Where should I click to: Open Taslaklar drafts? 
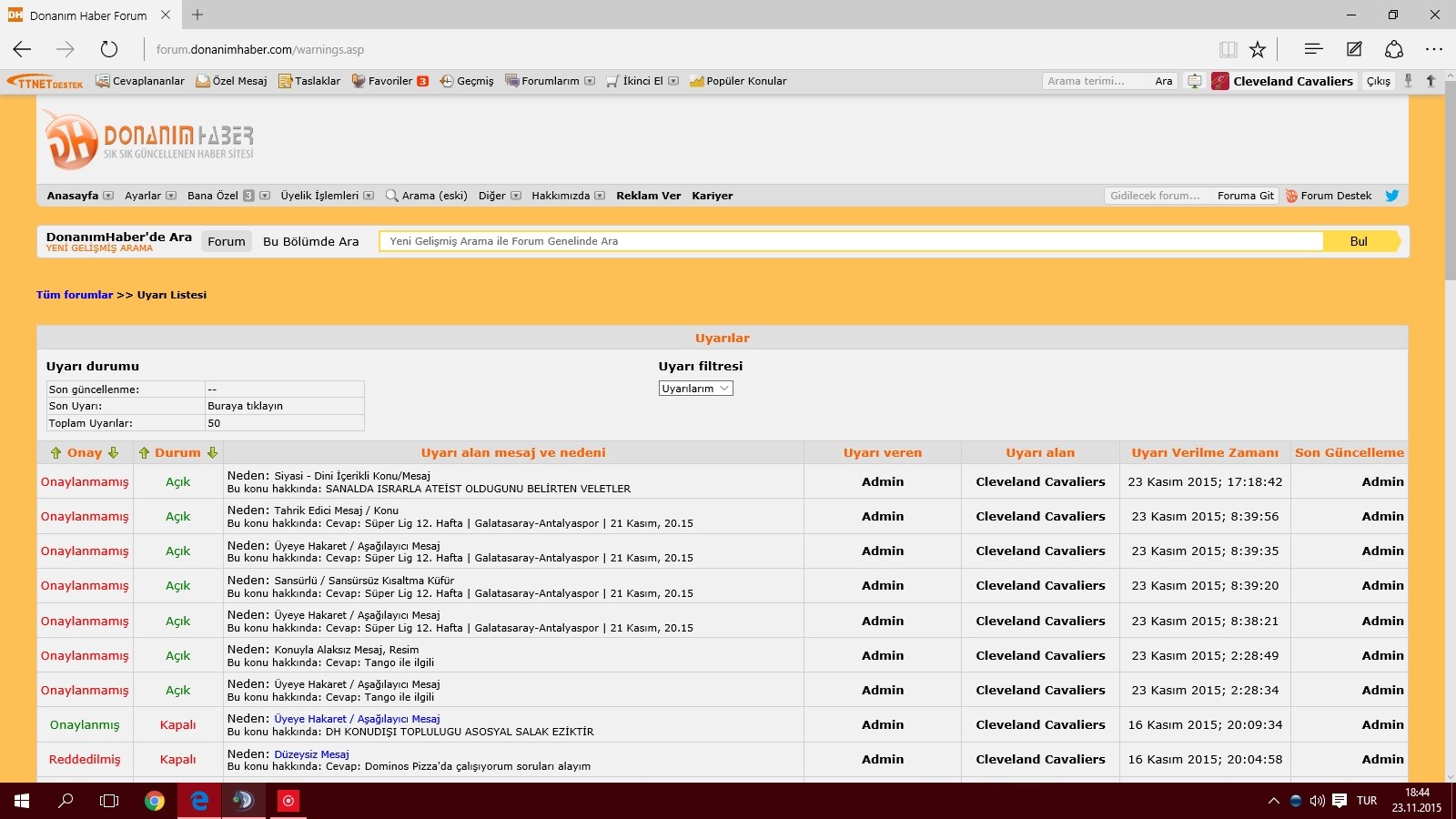pos(309,81)
